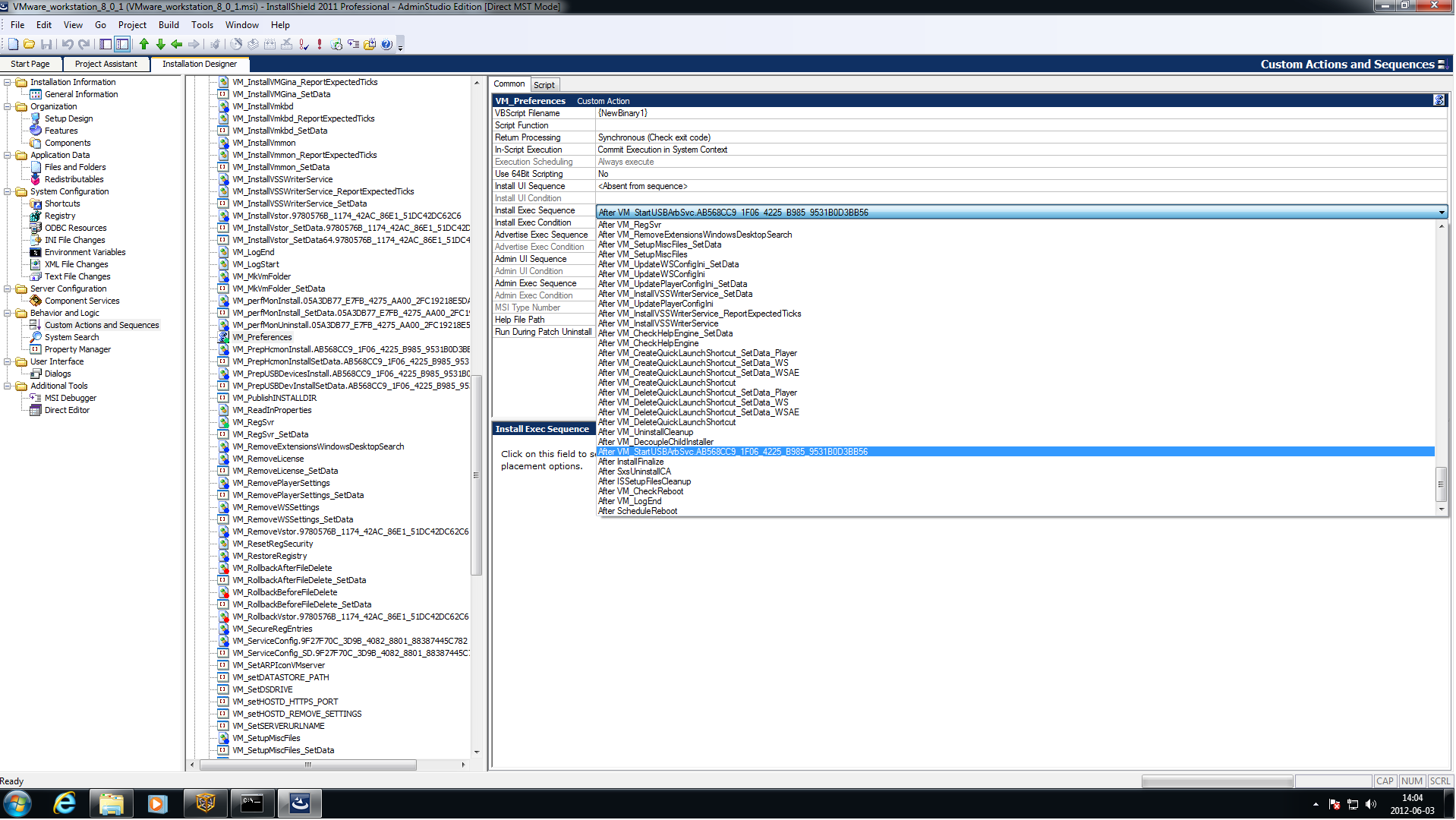
Task: Open InstallShield Help via the question mark icon
Action: coord(386,43)
